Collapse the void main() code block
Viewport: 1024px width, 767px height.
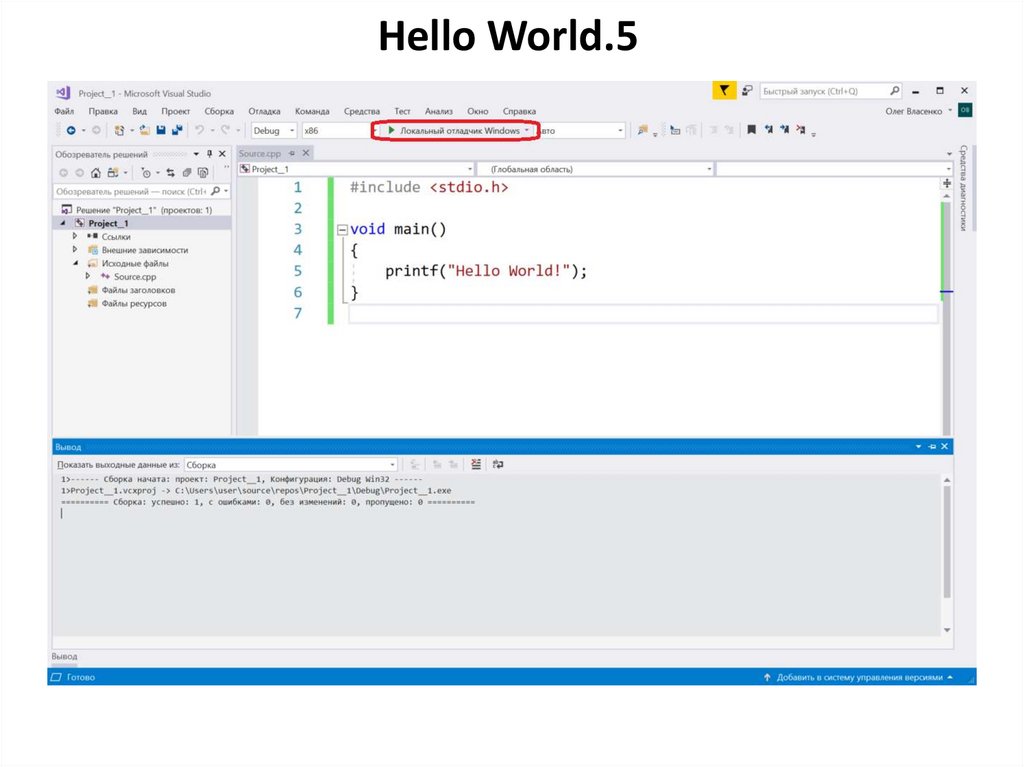point(342,230)
